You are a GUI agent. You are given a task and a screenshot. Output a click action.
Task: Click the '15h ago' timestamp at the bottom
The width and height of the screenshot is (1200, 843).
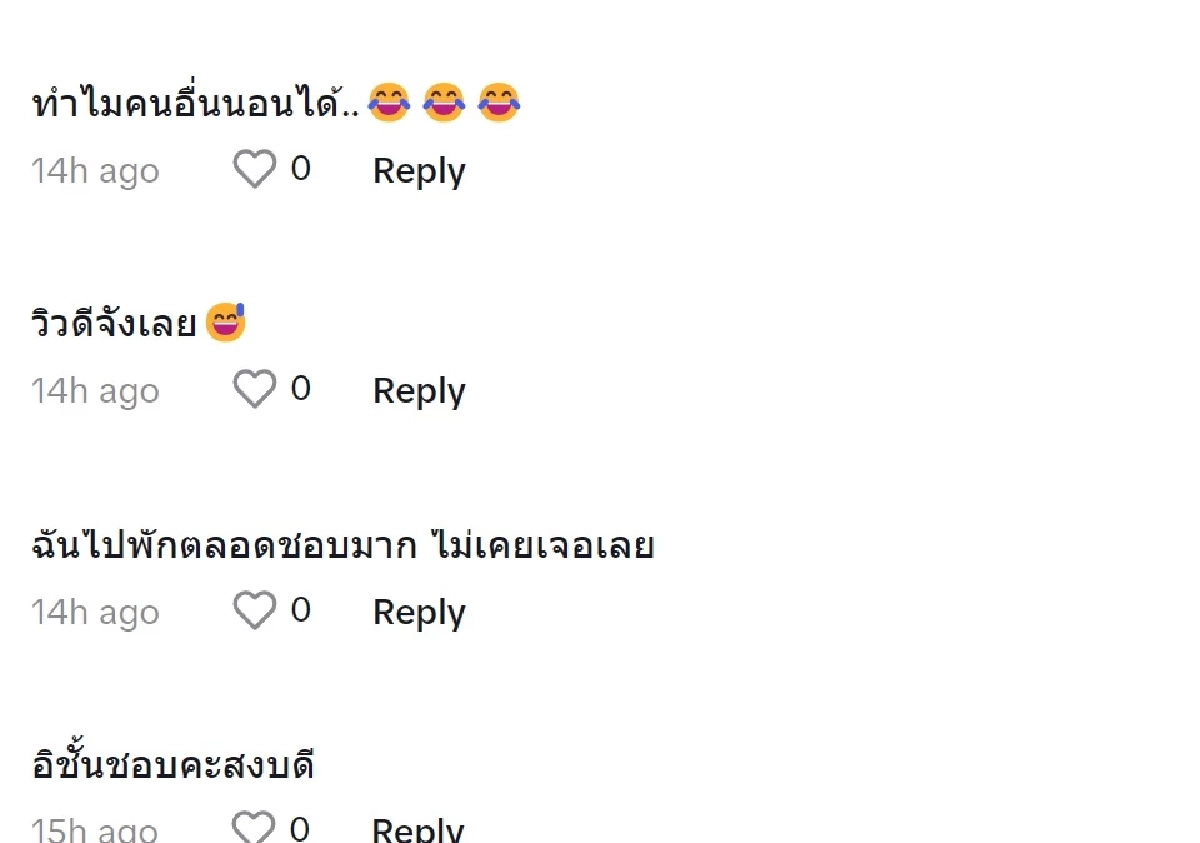[95, 828]
